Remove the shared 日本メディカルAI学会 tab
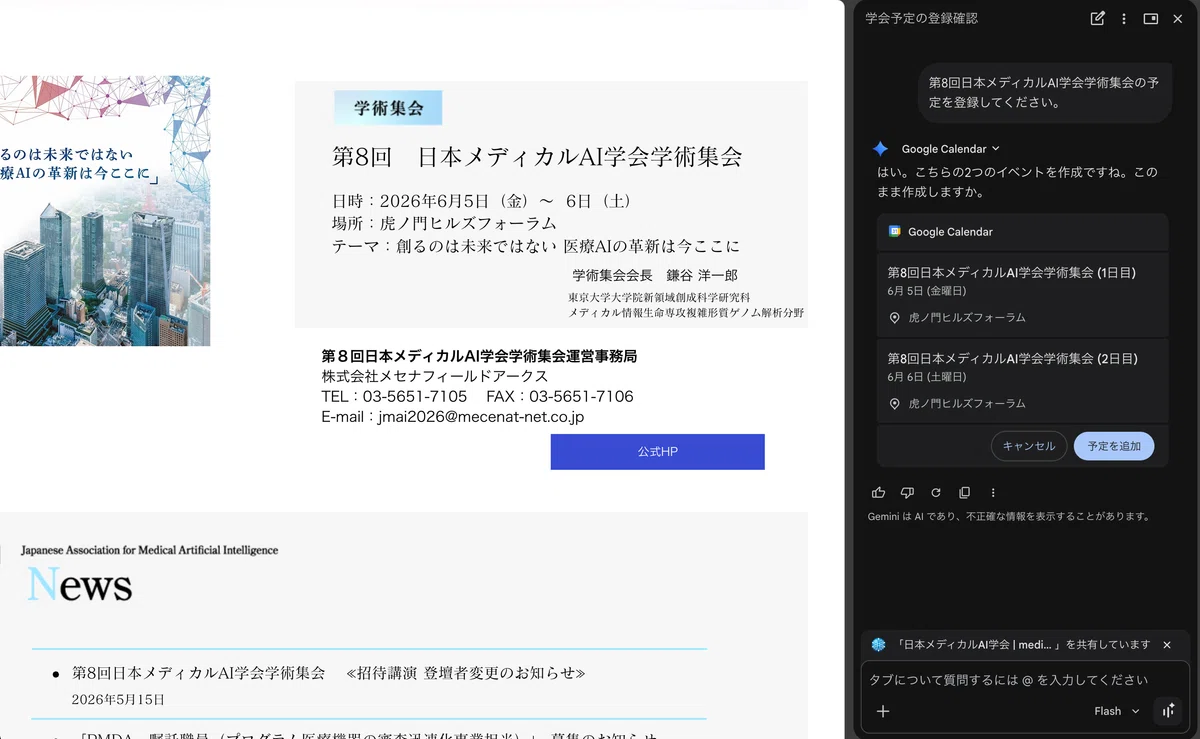 pyautogui.click(x=1167, y=645)
